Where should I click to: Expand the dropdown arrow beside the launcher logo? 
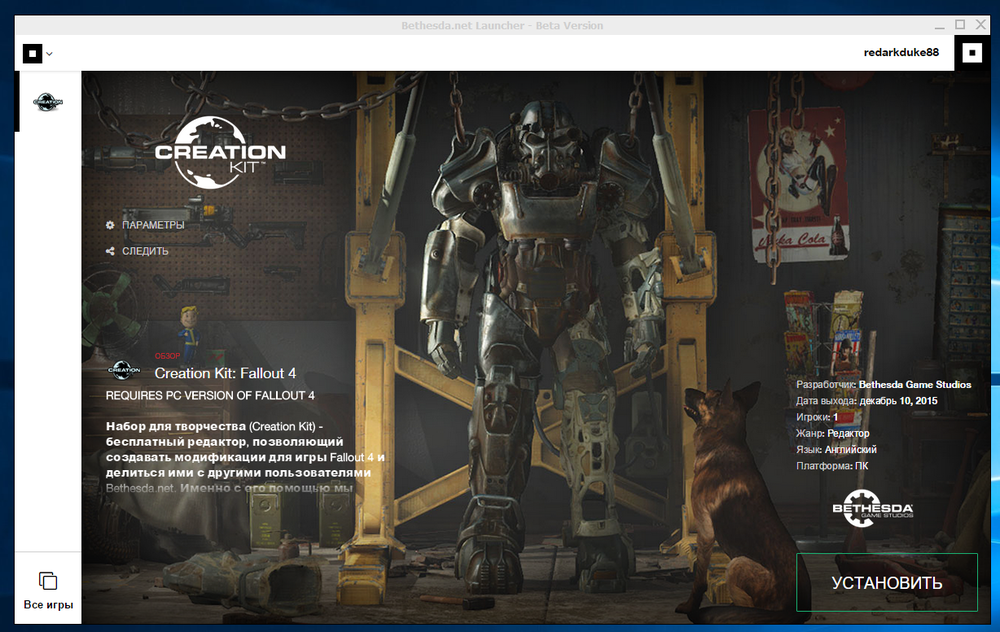click(49, 54)
